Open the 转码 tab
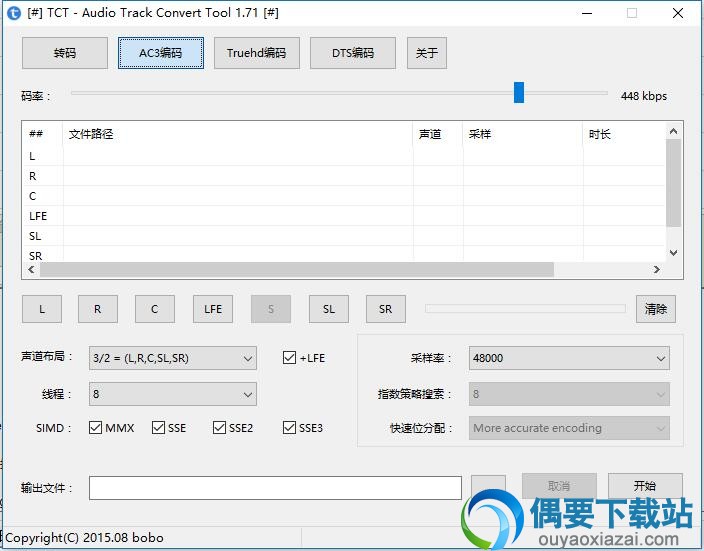Screen dimensions: 704x551 click(65, 53)
